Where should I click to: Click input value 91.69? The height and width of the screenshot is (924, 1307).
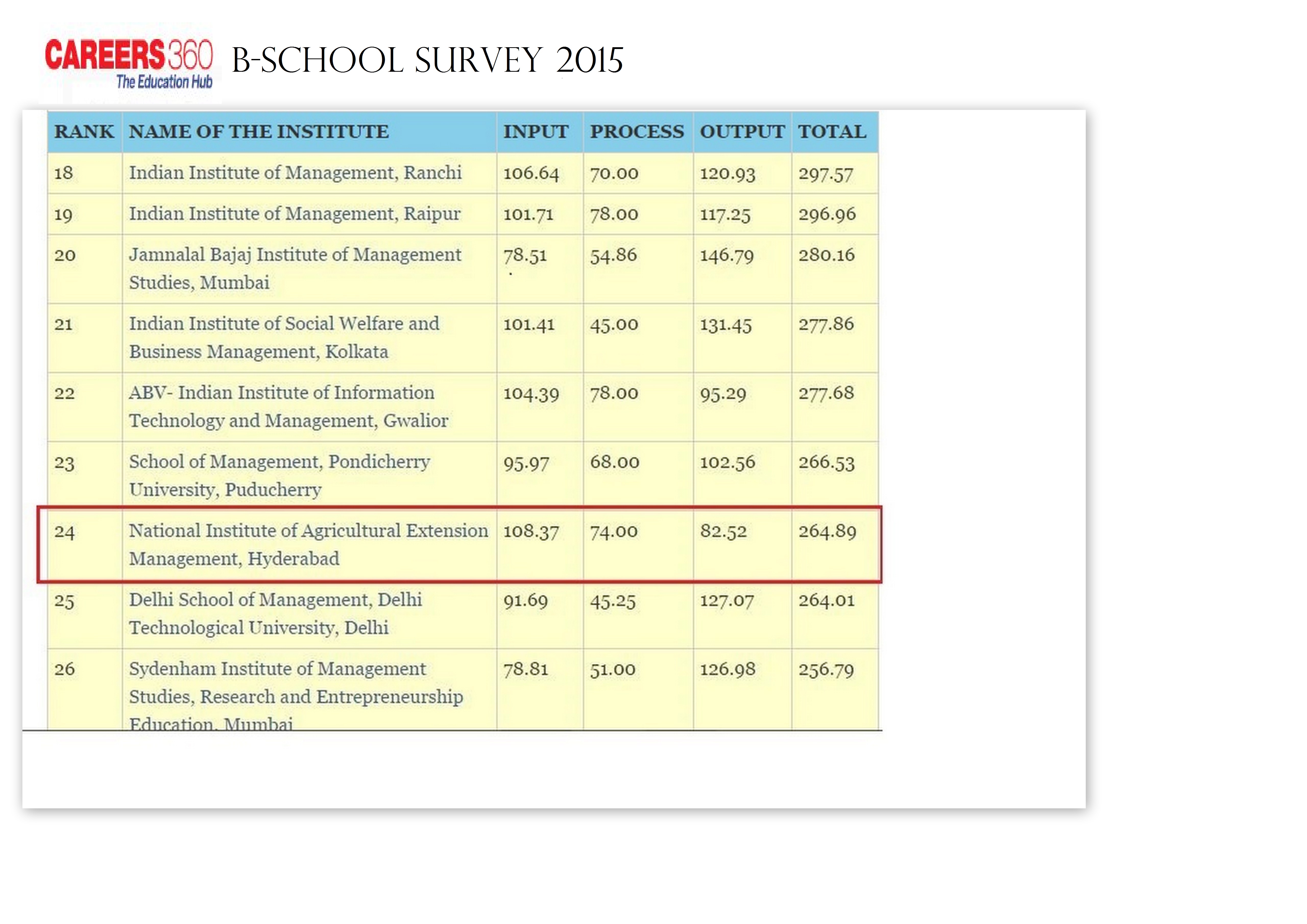point(525,601)
